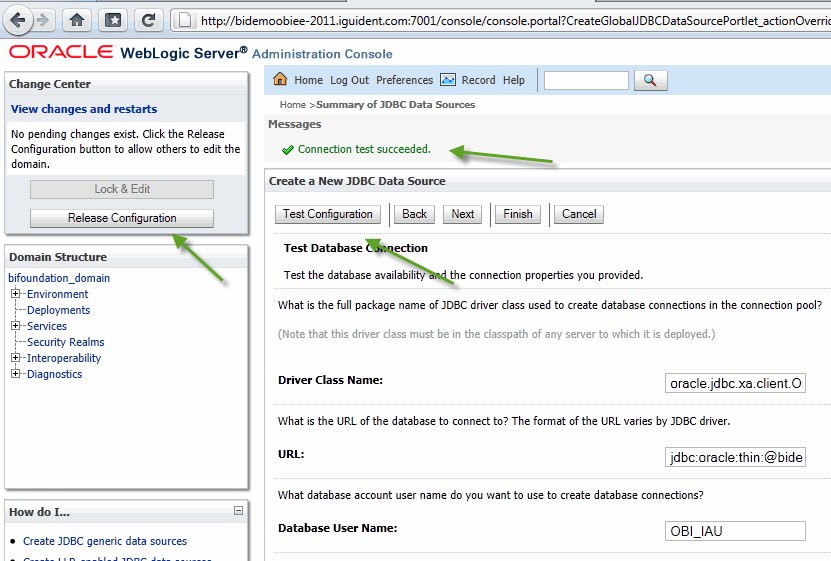Screen dimensions: 831x561
Task: Open View changes and restarts link
Action: [x=84, y=109]
